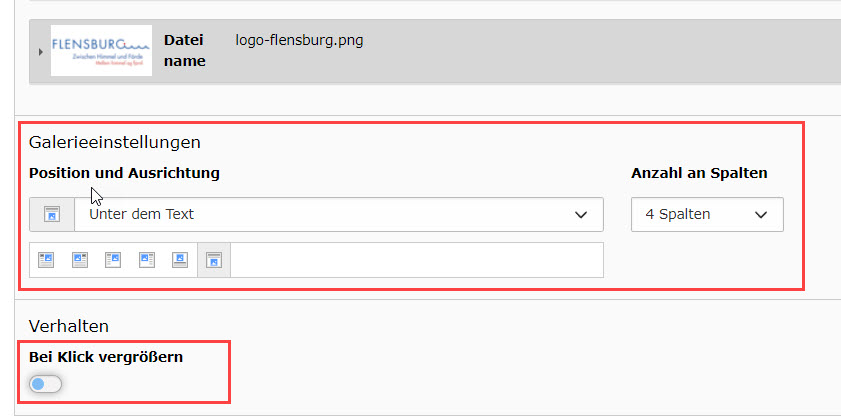
Task: Open the '4 Spalten' column count dropdown
Action: 706,214
